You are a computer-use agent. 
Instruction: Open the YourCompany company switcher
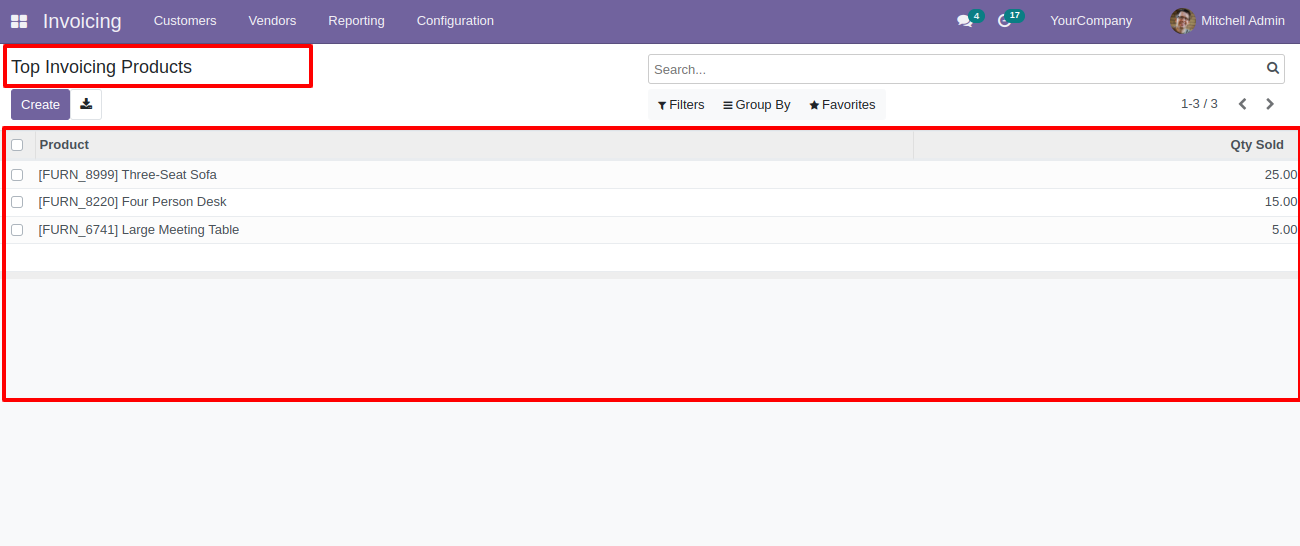pyautogui.click(x=1091, y=21)
